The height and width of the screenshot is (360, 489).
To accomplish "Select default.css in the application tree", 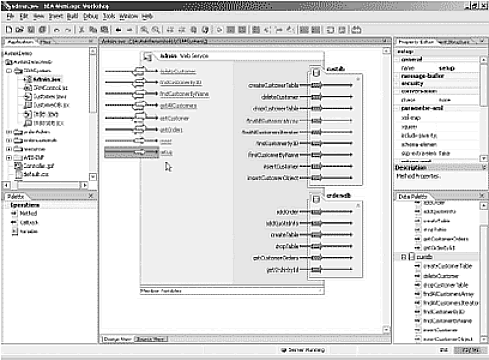I will (x=36, y=174).
